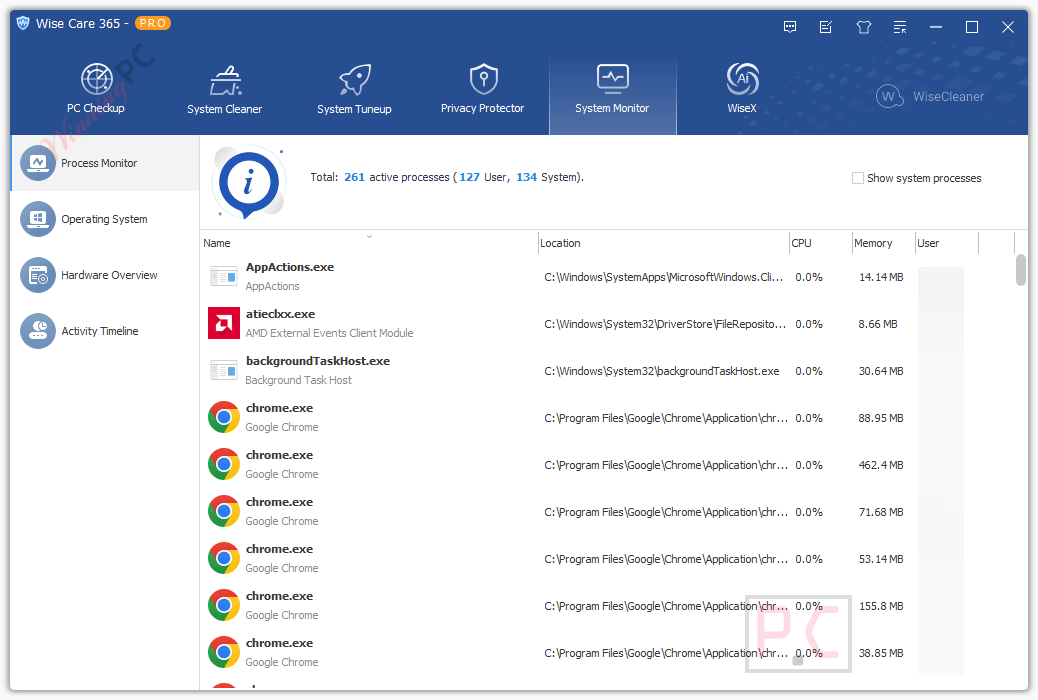Click Chrome icon of 71.68 MB process

[x=224, y=511]
